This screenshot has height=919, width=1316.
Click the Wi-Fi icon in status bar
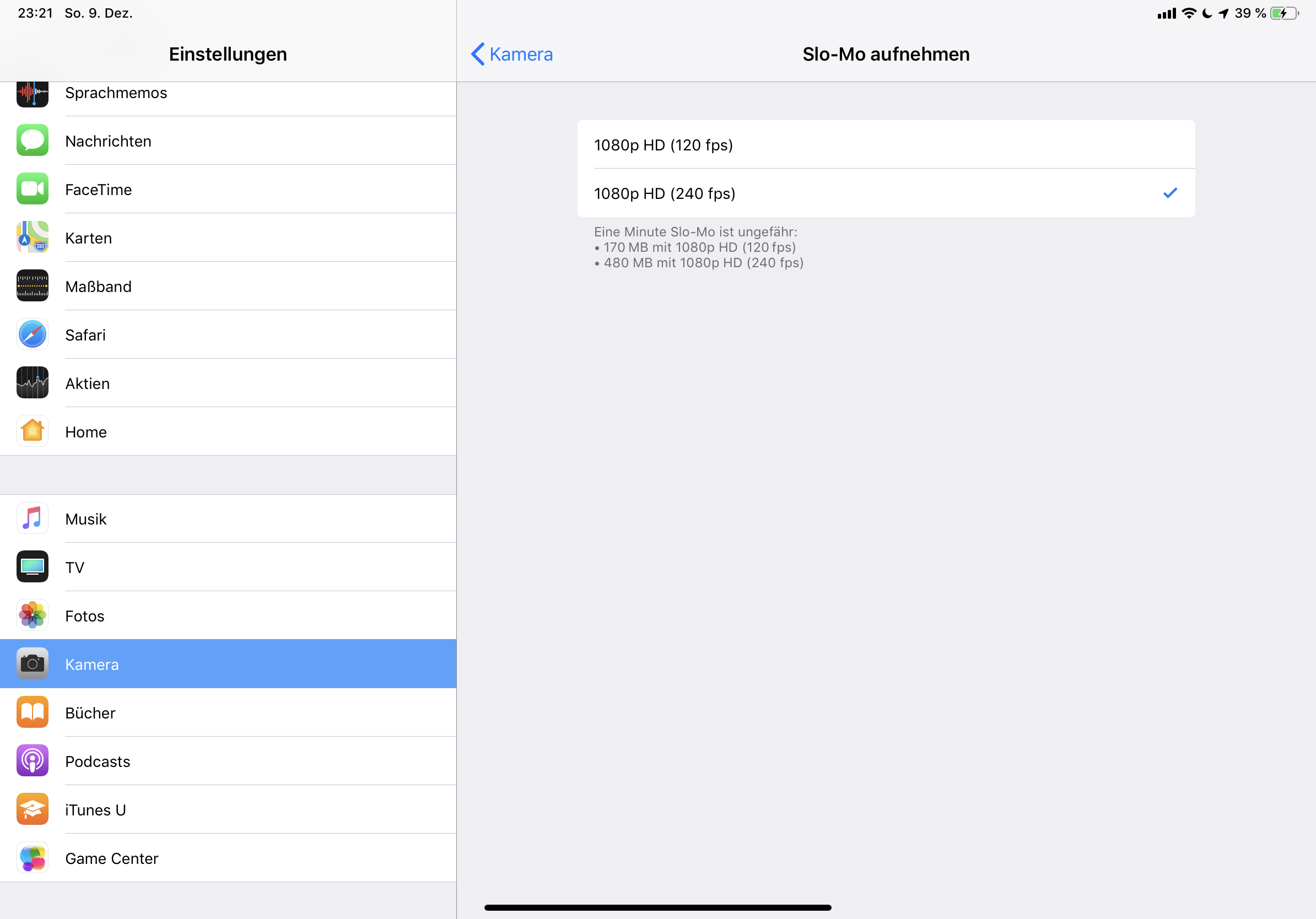point(1189,13)
